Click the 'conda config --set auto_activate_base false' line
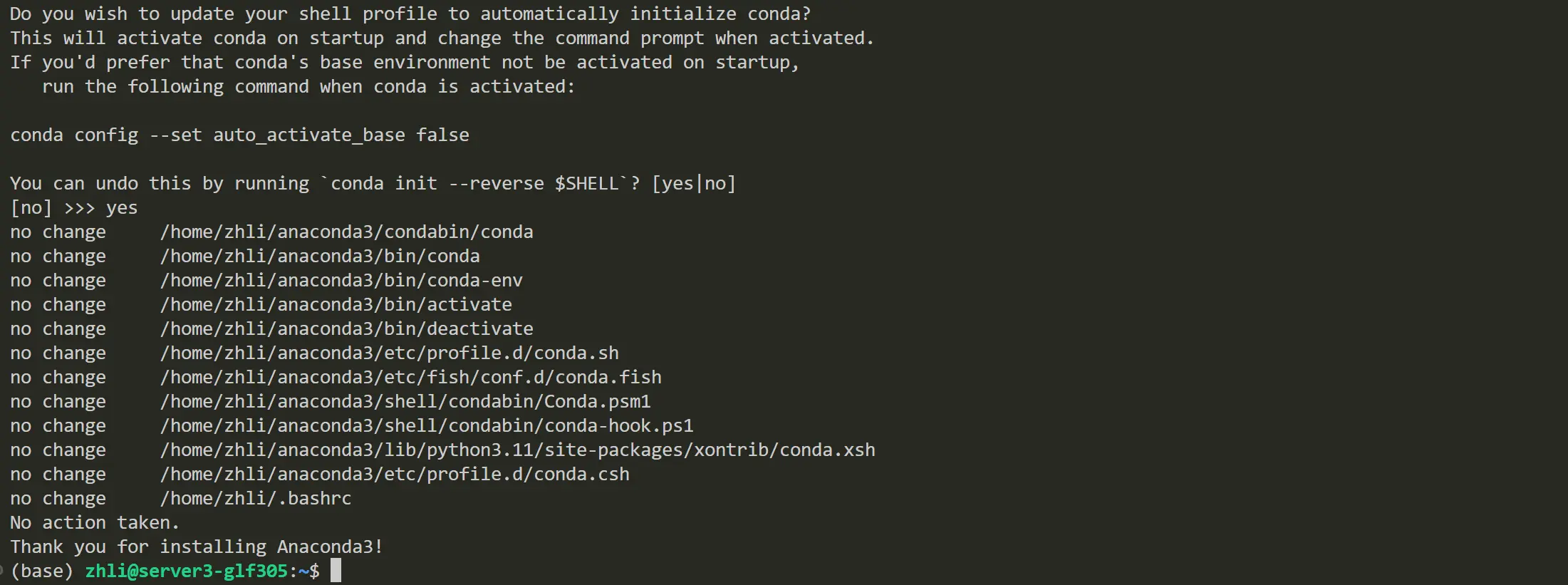This screenshot has height=585, width=1568. (240, 135)
